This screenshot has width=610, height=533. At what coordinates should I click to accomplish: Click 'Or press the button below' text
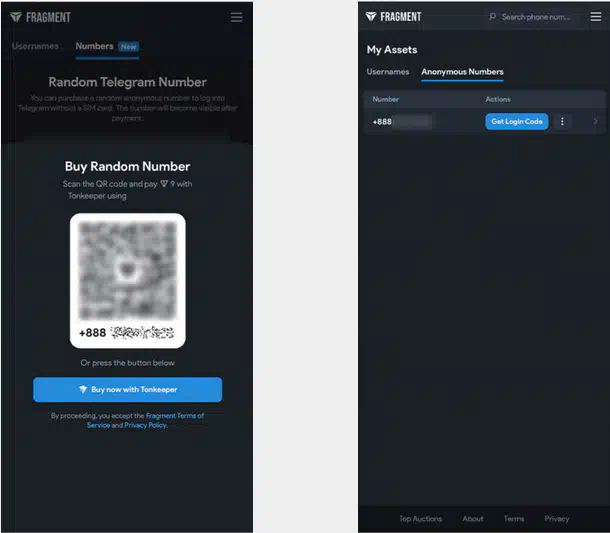click(128, 363)
